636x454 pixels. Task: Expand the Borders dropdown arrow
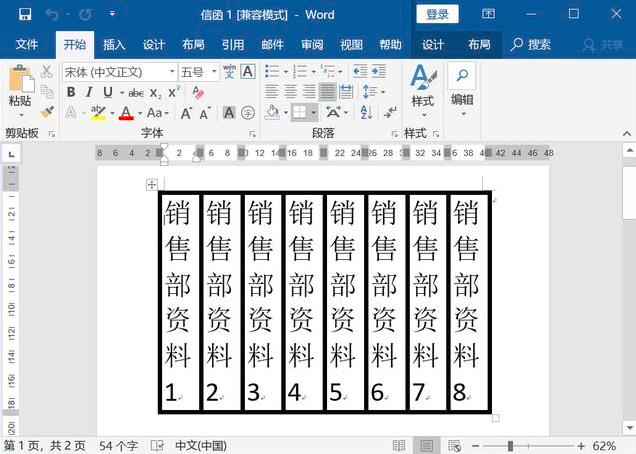coord(313,113)
